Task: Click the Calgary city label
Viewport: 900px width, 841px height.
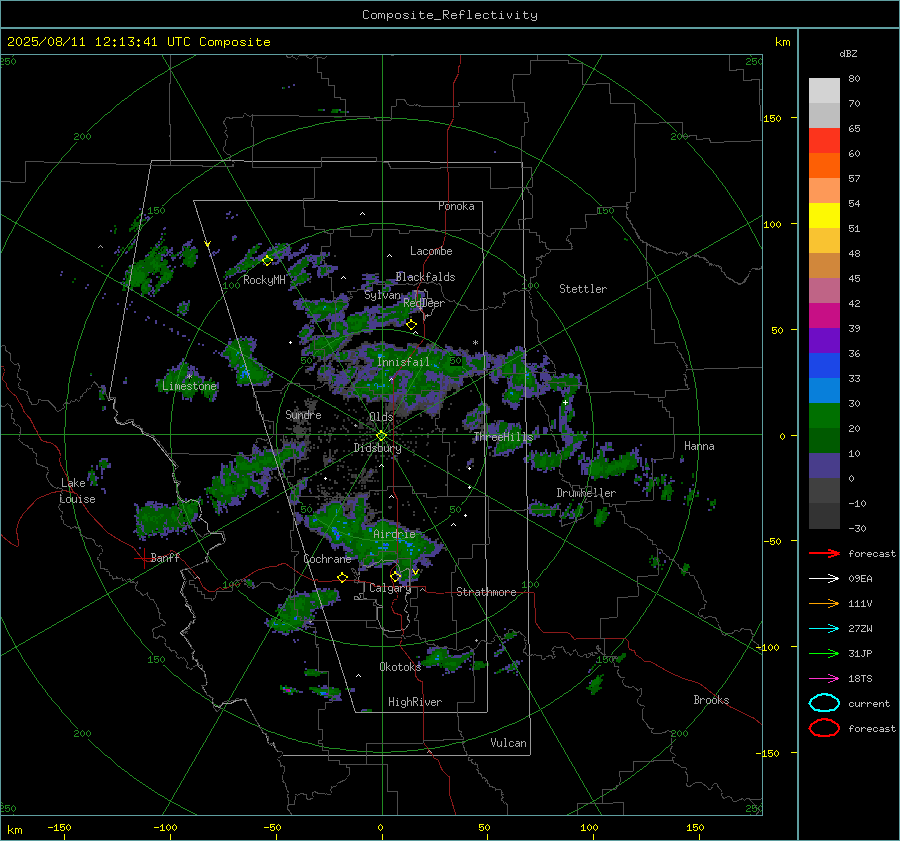Action: click(390, 588)
